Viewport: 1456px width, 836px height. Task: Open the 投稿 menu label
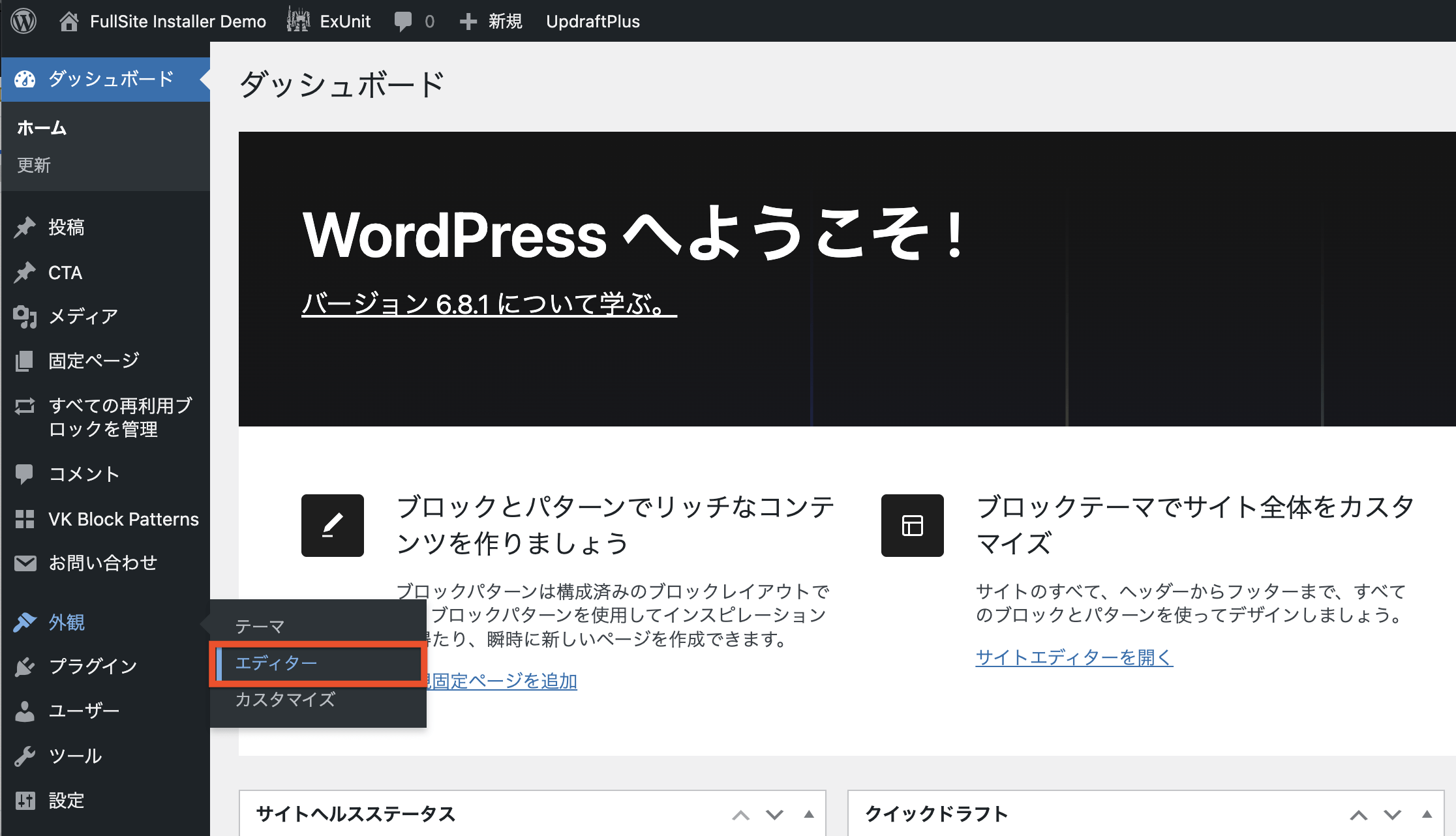67,228
